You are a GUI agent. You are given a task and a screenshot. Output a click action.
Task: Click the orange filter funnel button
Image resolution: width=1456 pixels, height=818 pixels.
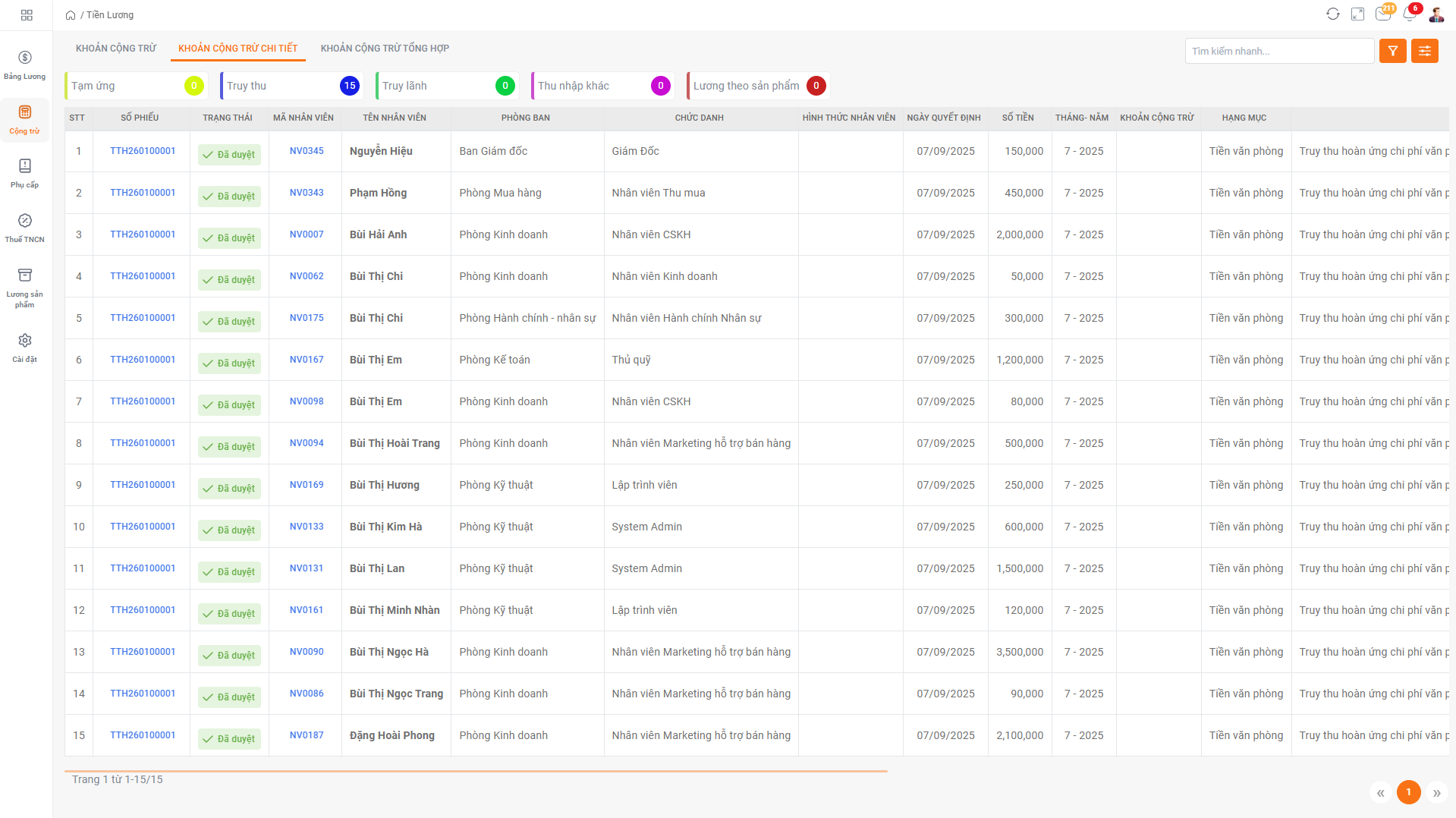(x=1392, y=51)
